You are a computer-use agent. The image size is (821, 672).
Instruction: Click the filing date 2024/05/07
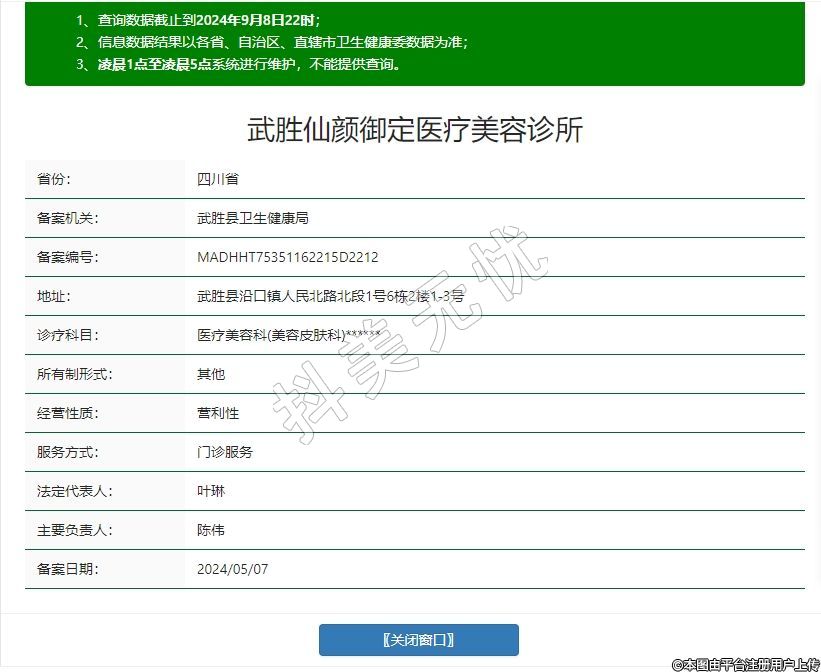[233, 569]
